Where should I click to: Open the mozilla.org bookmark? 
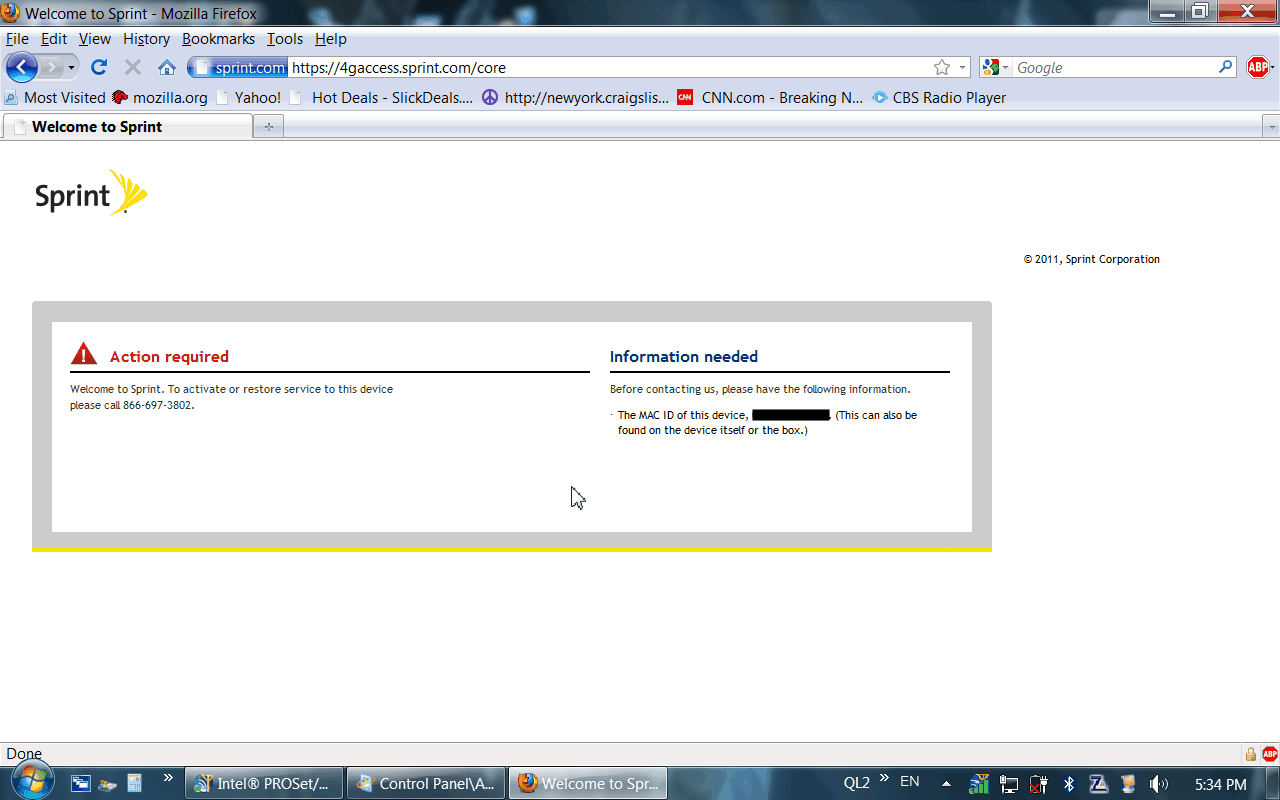160,97
